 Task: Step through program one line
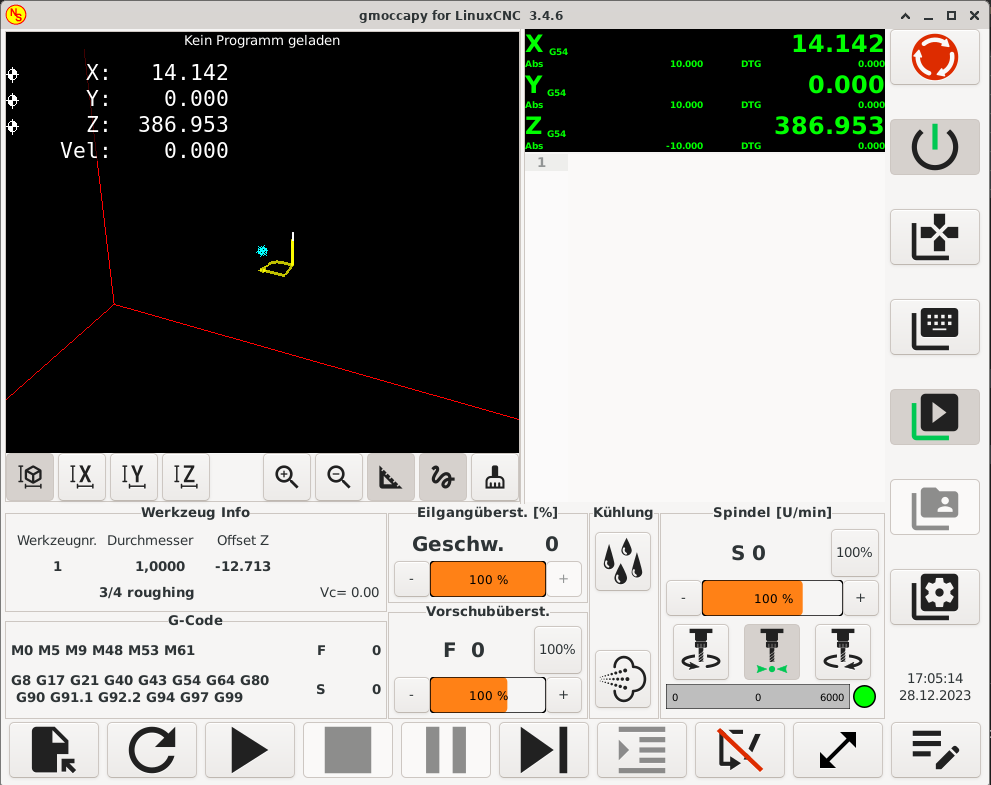pos(544,750)
